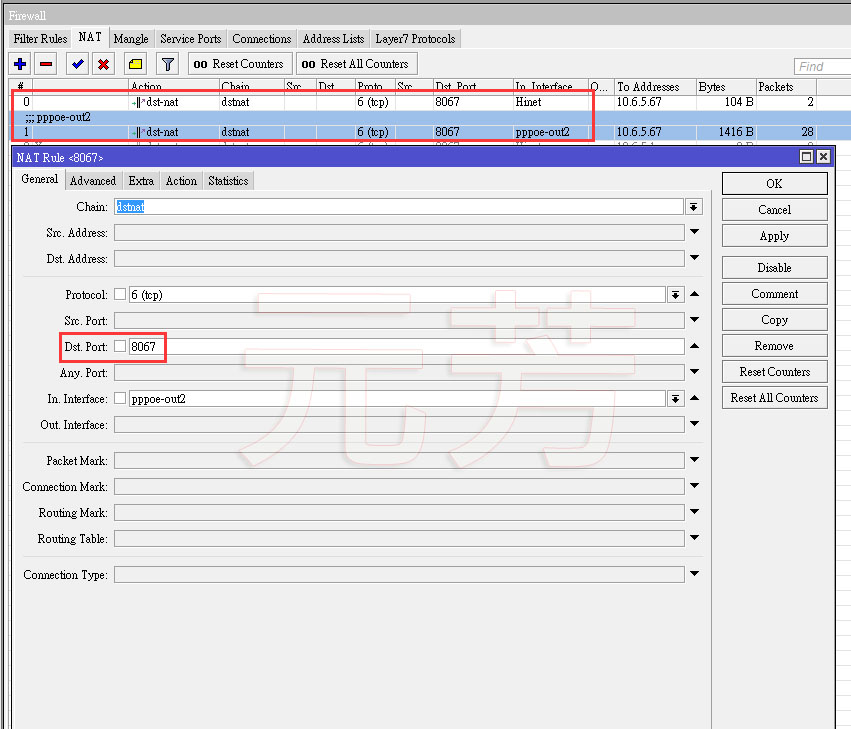Select the NAT tab
The image size is (851, 729).
click(x=90, y=37)
